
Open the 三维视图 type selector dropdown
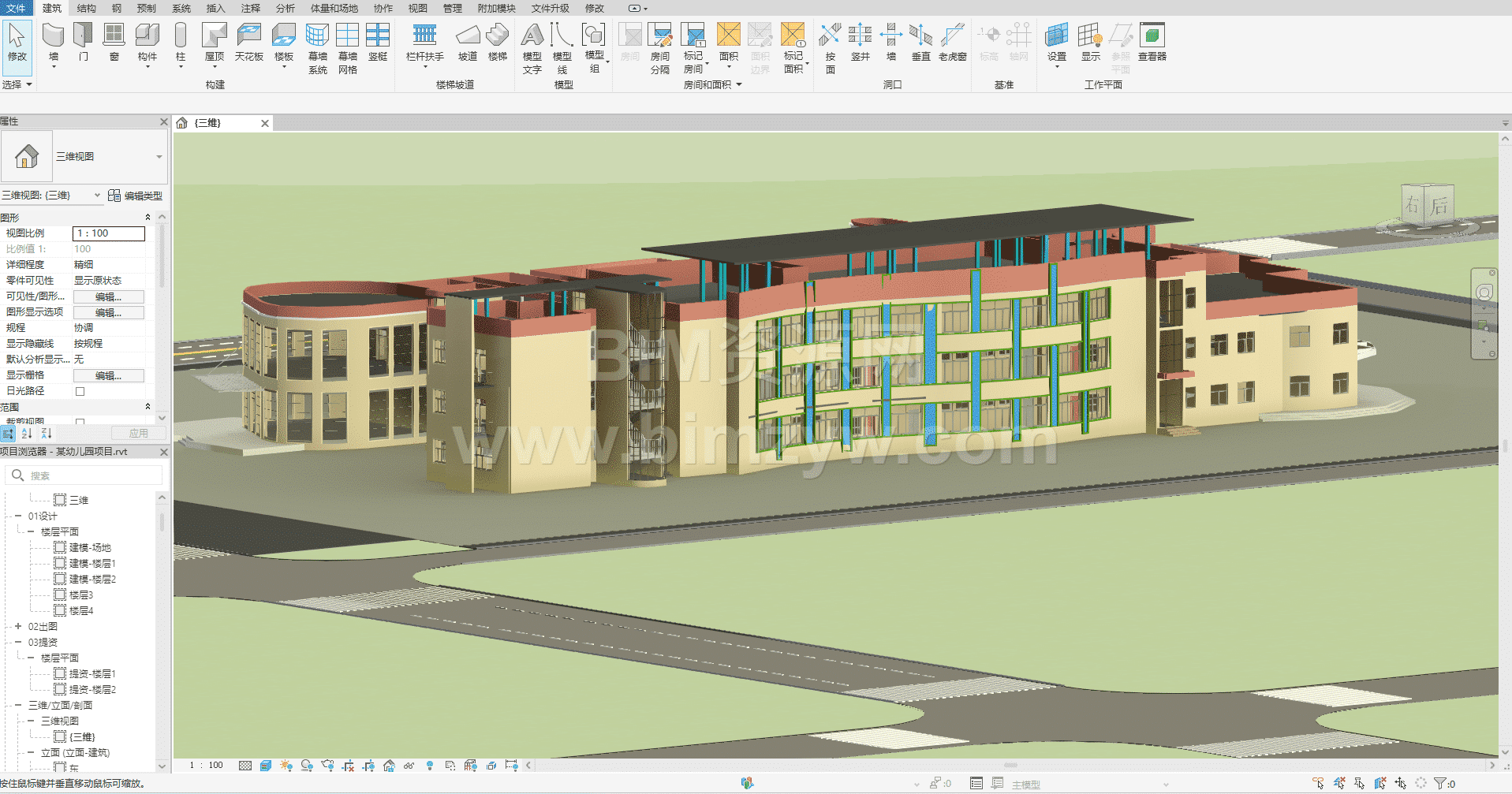pos(159,157)
